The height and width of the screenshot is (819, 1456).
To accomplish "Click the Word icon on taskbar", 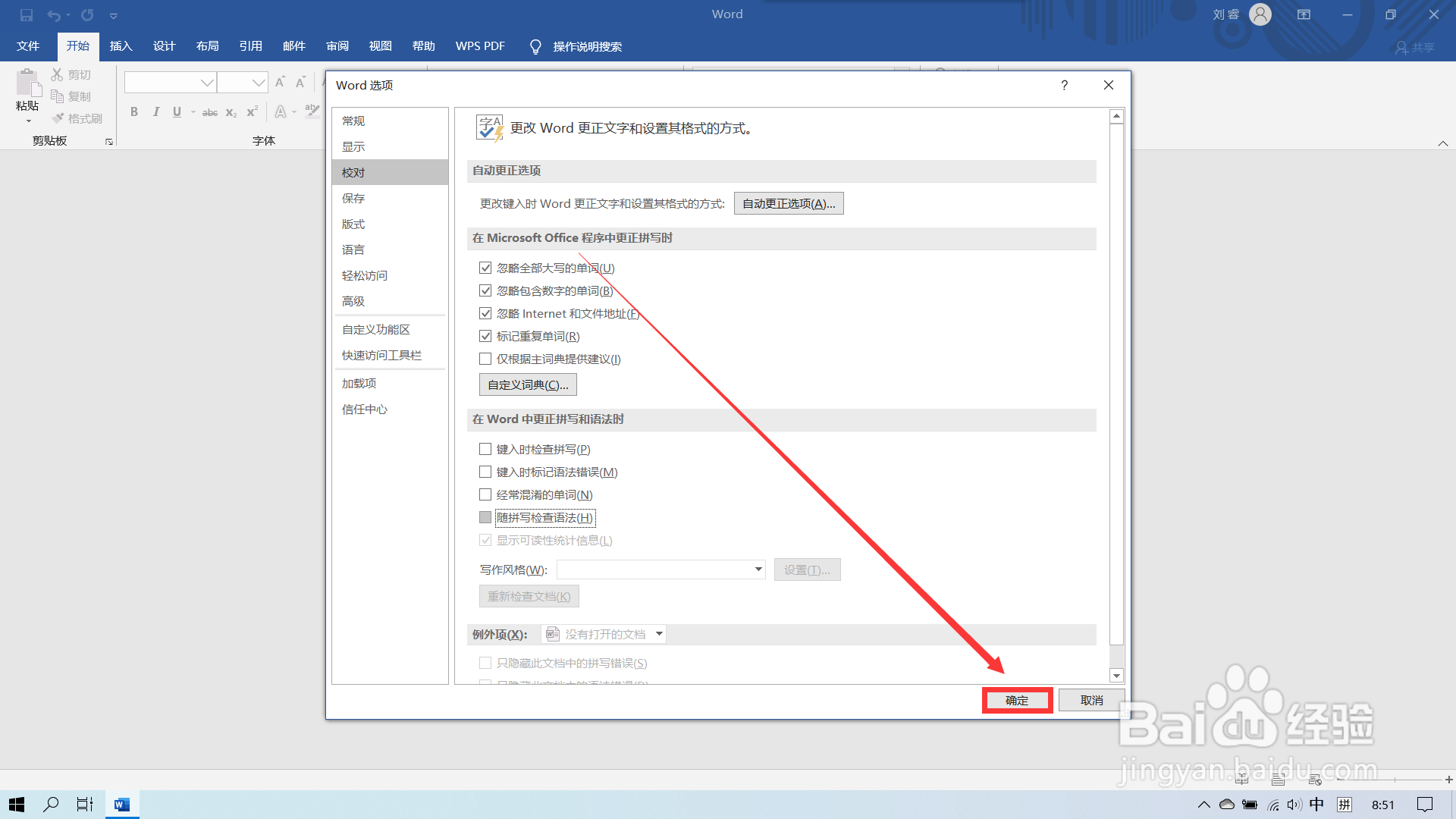I will pyautogui.click(x=122, y=805).
